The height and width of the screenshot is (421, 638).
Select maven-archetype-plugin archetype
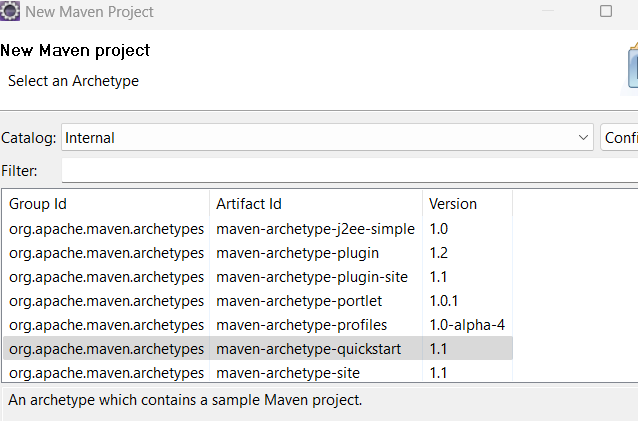tap(258, 253)
